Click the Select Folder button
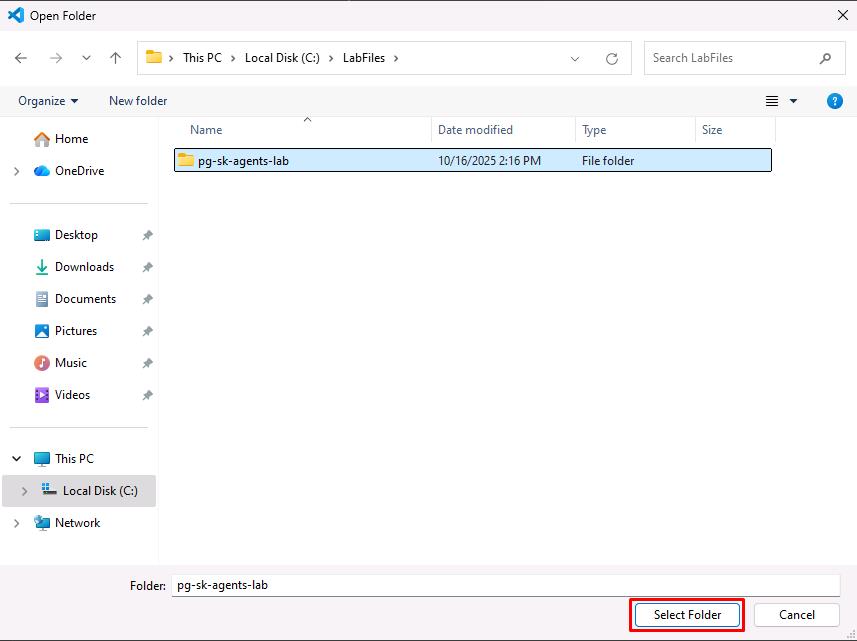This screenshot has height=641, width=857. (x=687, y=615)
